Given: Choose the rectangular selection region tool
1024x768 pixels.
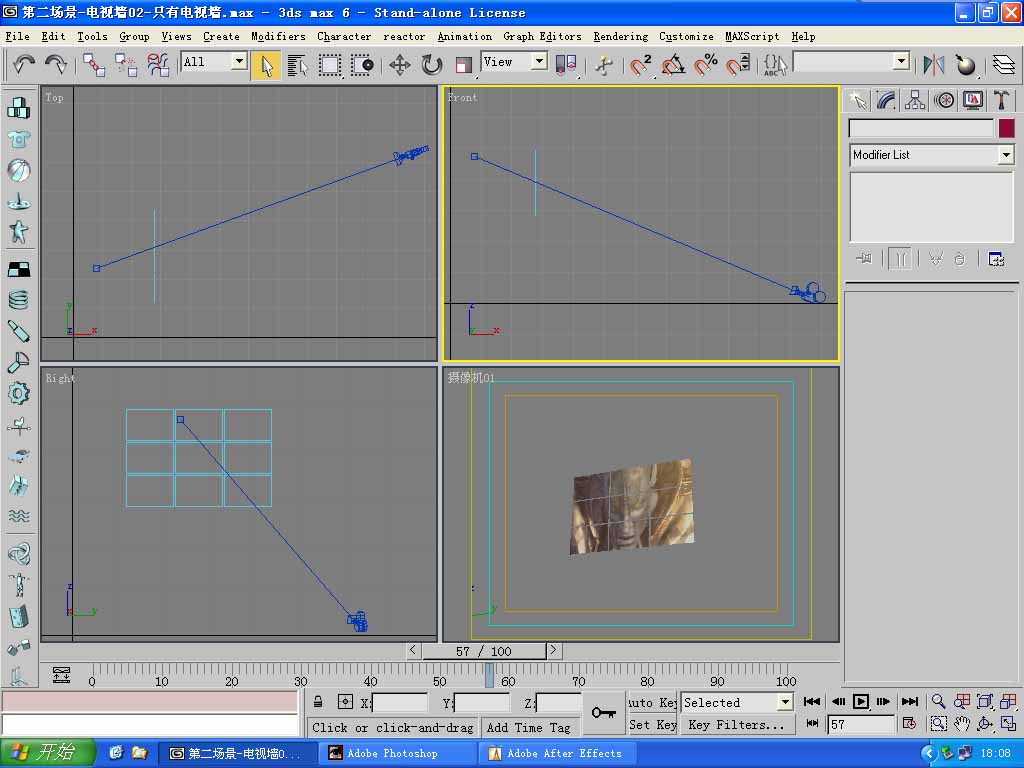Looking at the screenshot, I should tap(330, 65).
